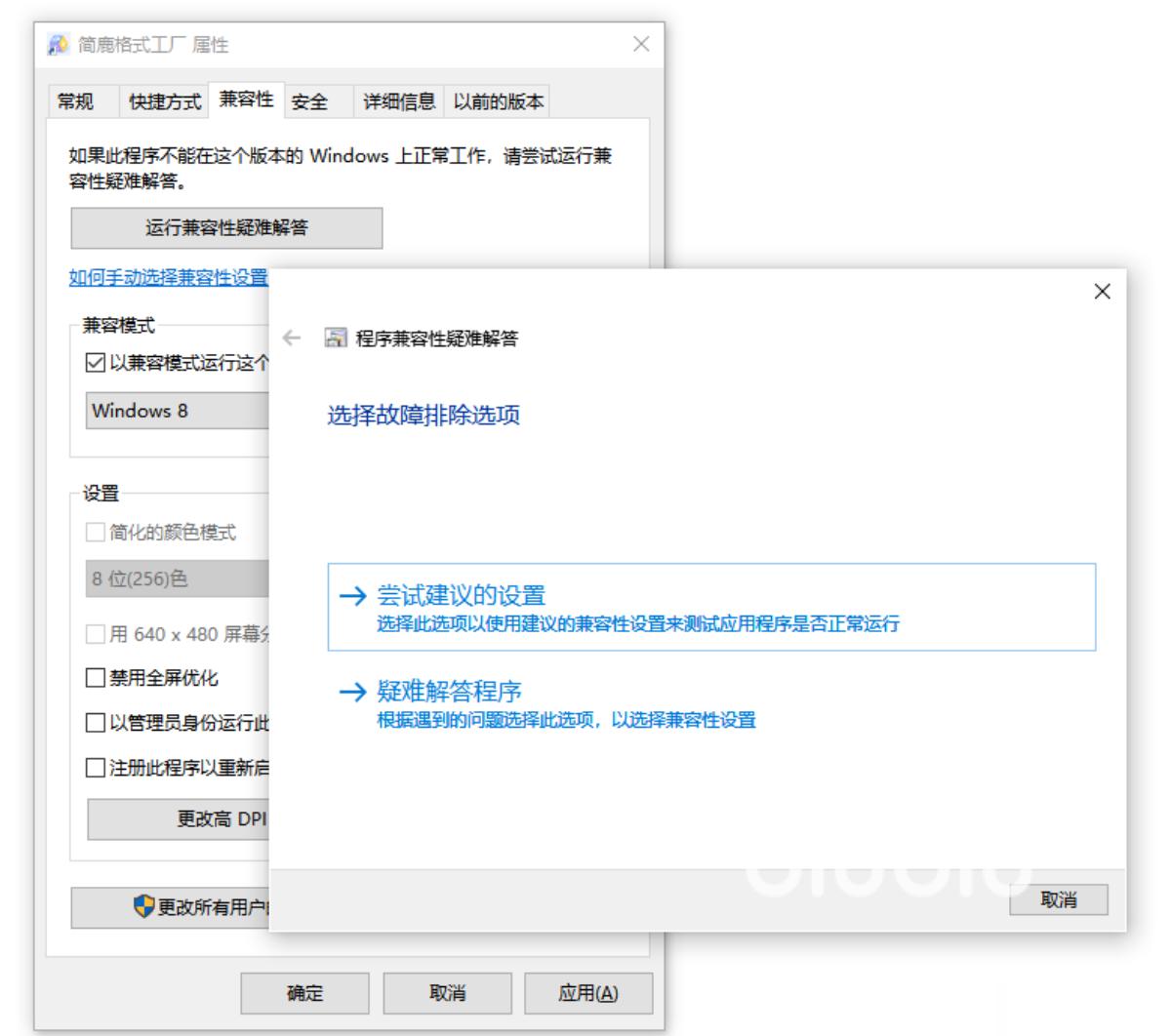This screenshot has width=1171, height=1036.
Task: Switch to the 快捷方式 tab
Action: pos(165,101)
